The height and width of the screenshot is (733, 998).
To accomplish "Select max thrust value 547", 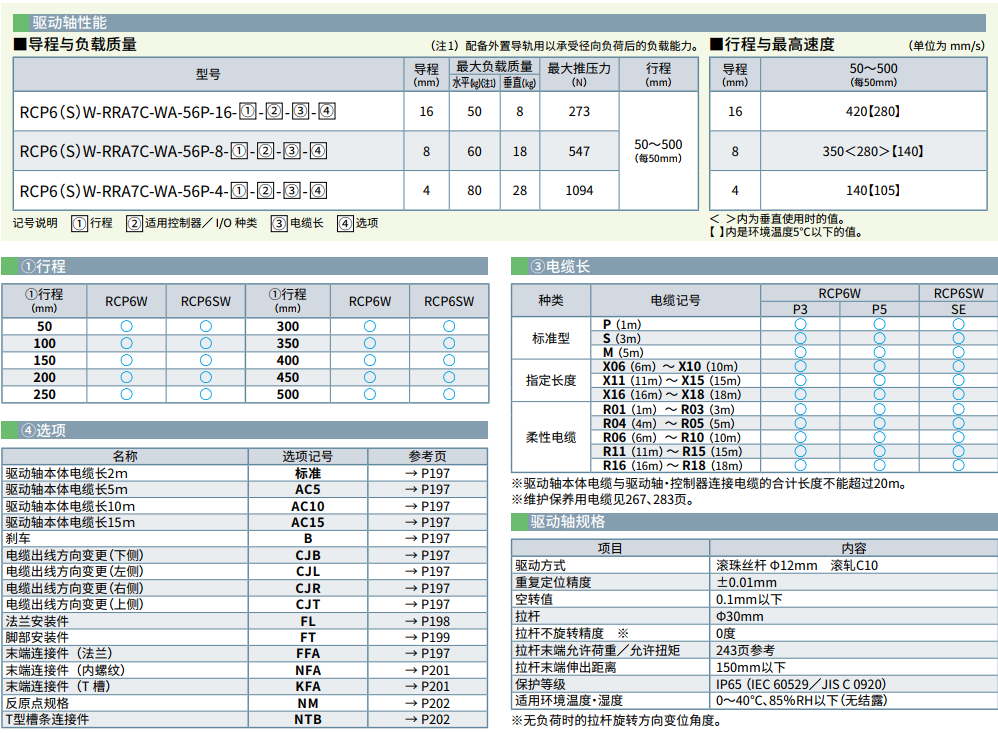I will (579, 151).
